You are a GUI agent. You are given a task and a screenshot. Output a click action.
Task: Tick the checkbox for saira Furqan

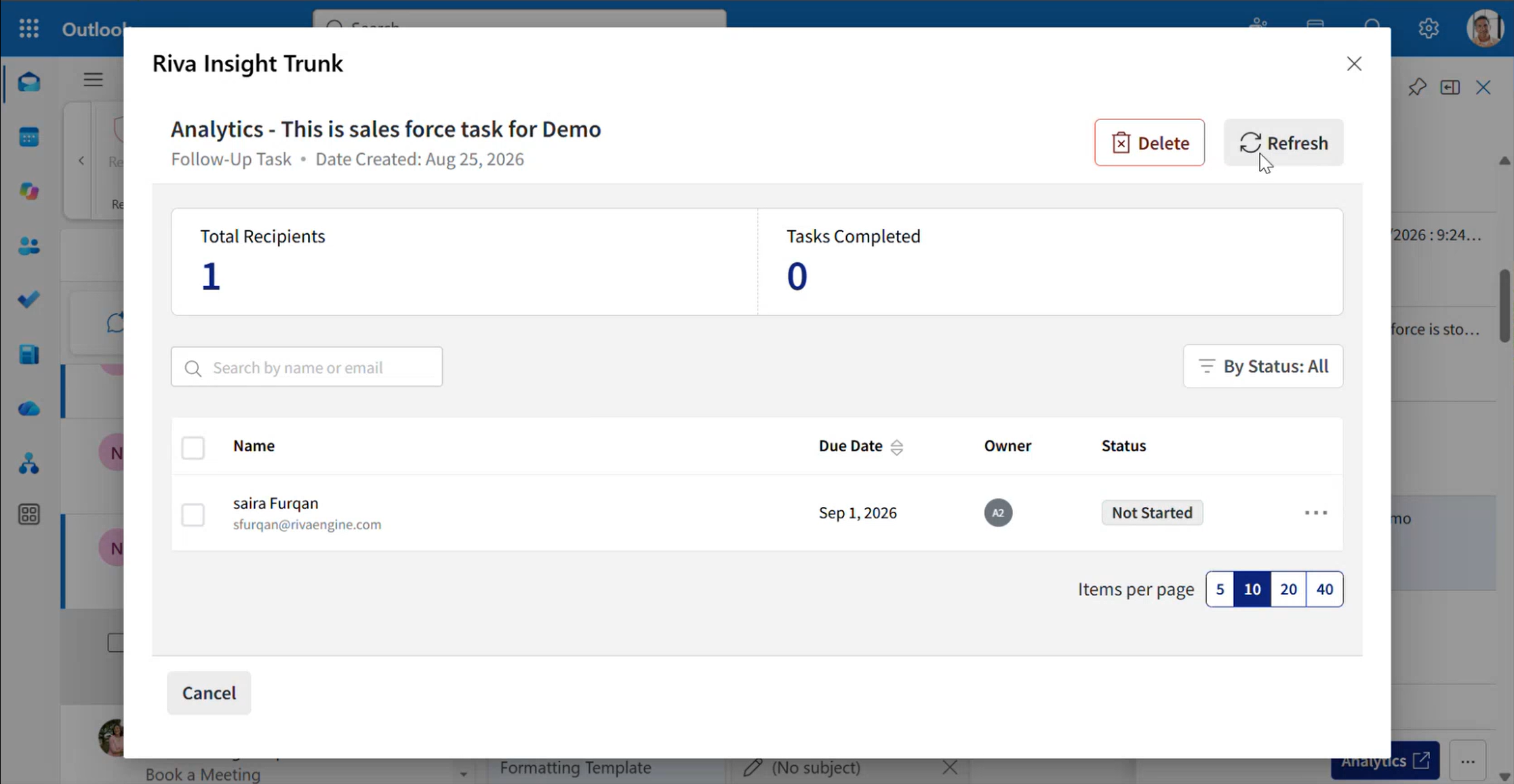[193, 515]
